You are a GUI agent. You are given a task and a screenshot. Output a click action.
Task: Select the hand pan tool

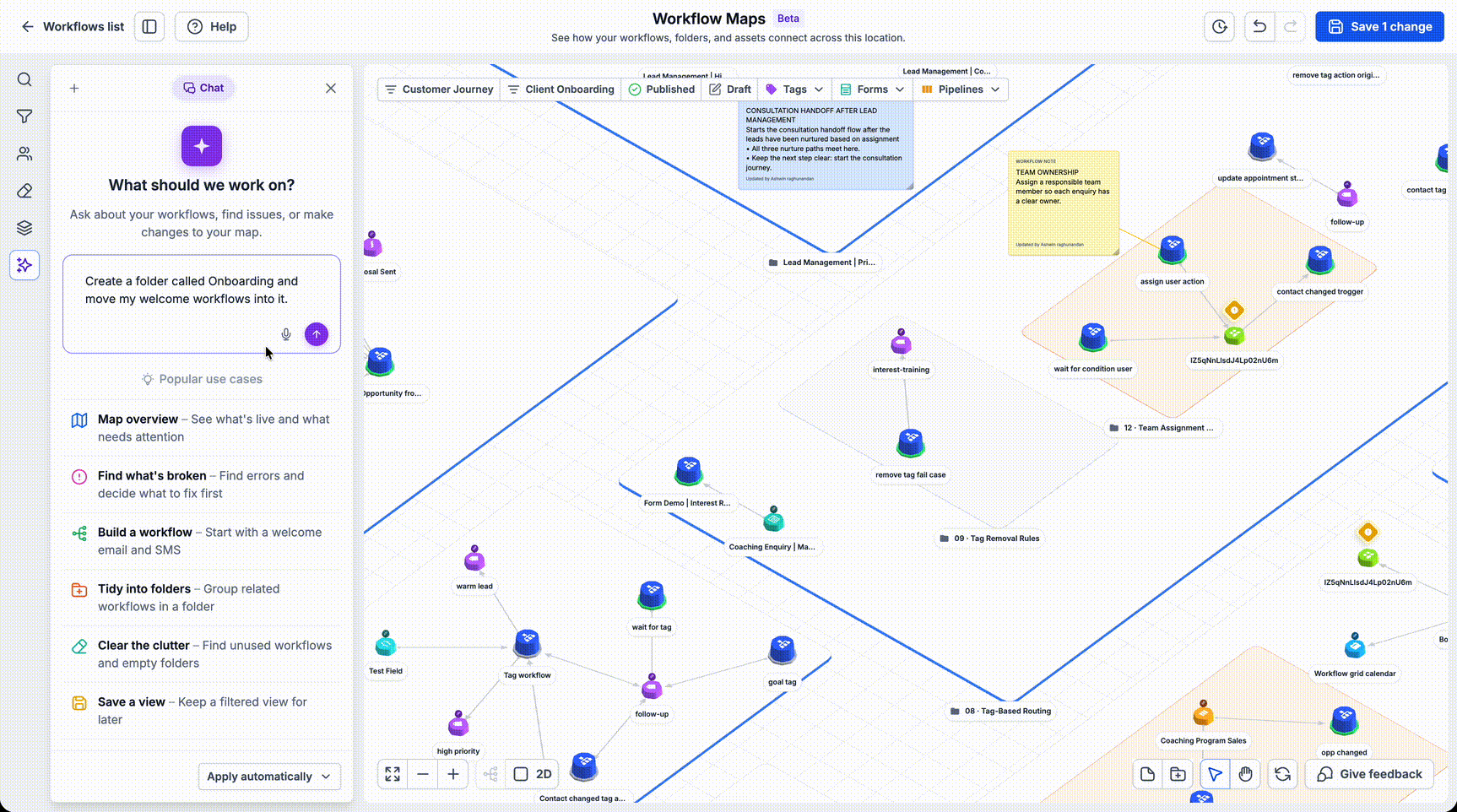(1246, 774)
